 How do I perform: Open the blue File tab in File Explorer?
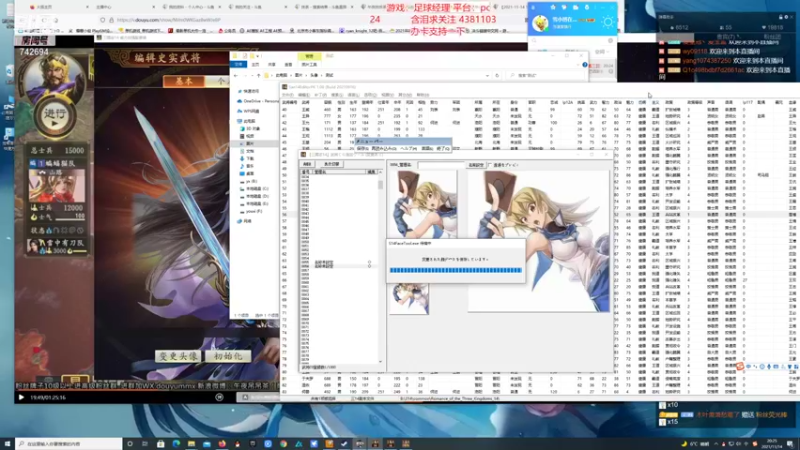(x=238, y=64)
